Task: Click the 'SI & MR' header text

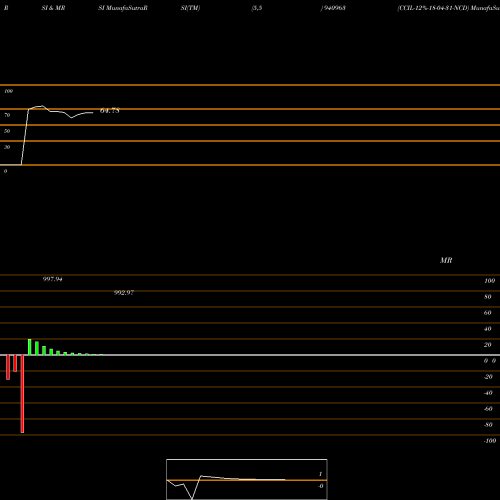Action: coord(53,8)
